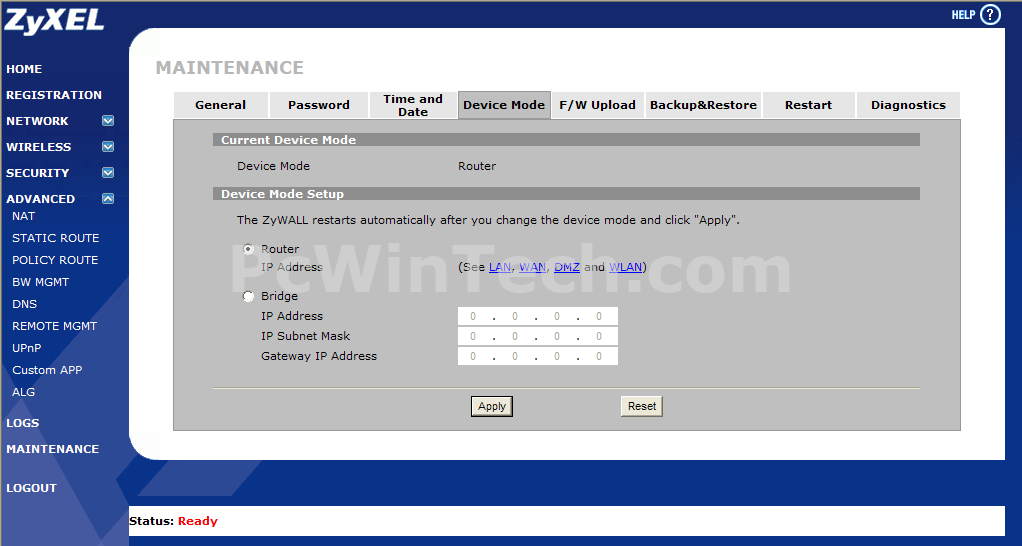Collapse the ADVANCED menu arrow

(108, 199)
